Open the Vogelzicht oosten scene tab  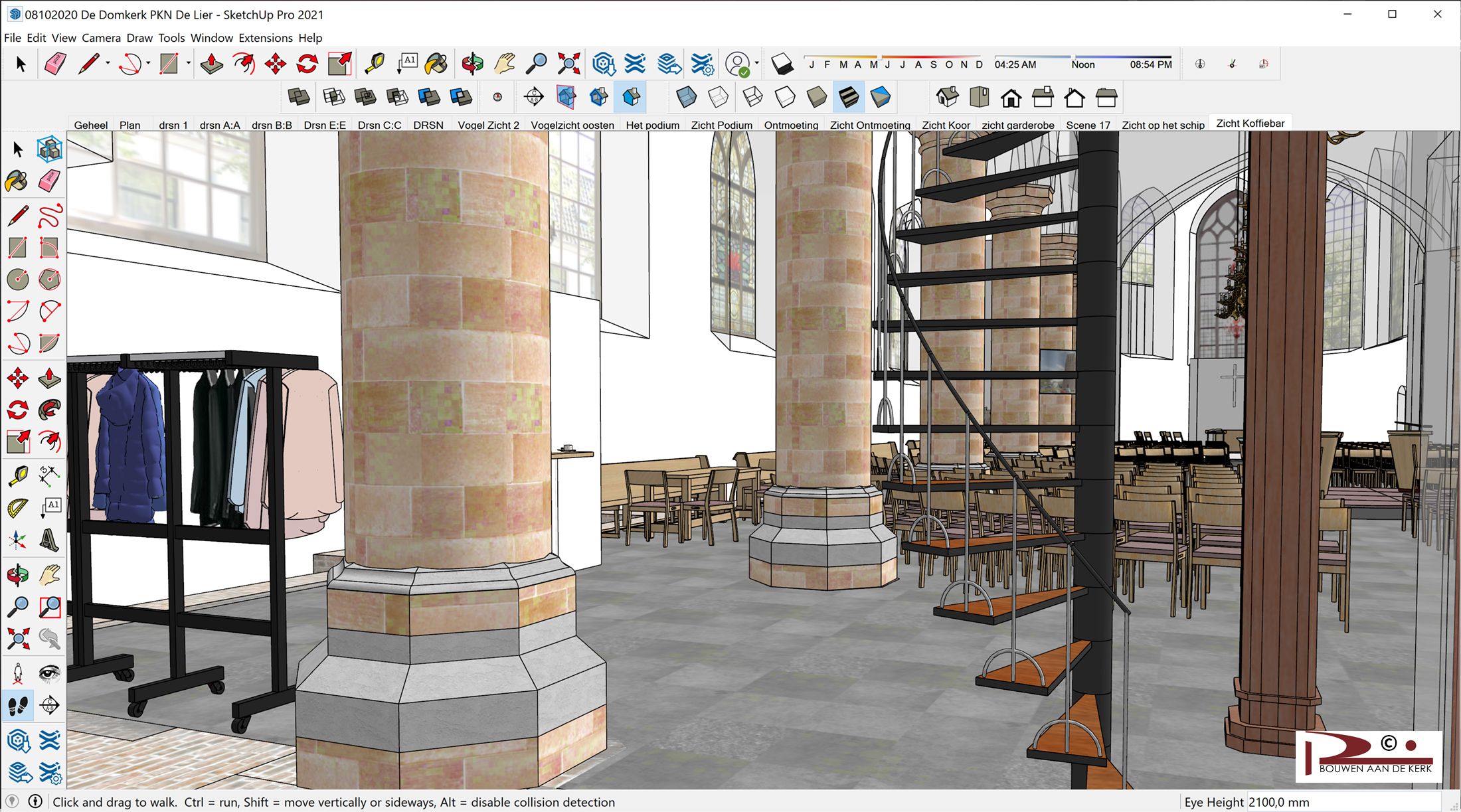(x=572, y=125)
